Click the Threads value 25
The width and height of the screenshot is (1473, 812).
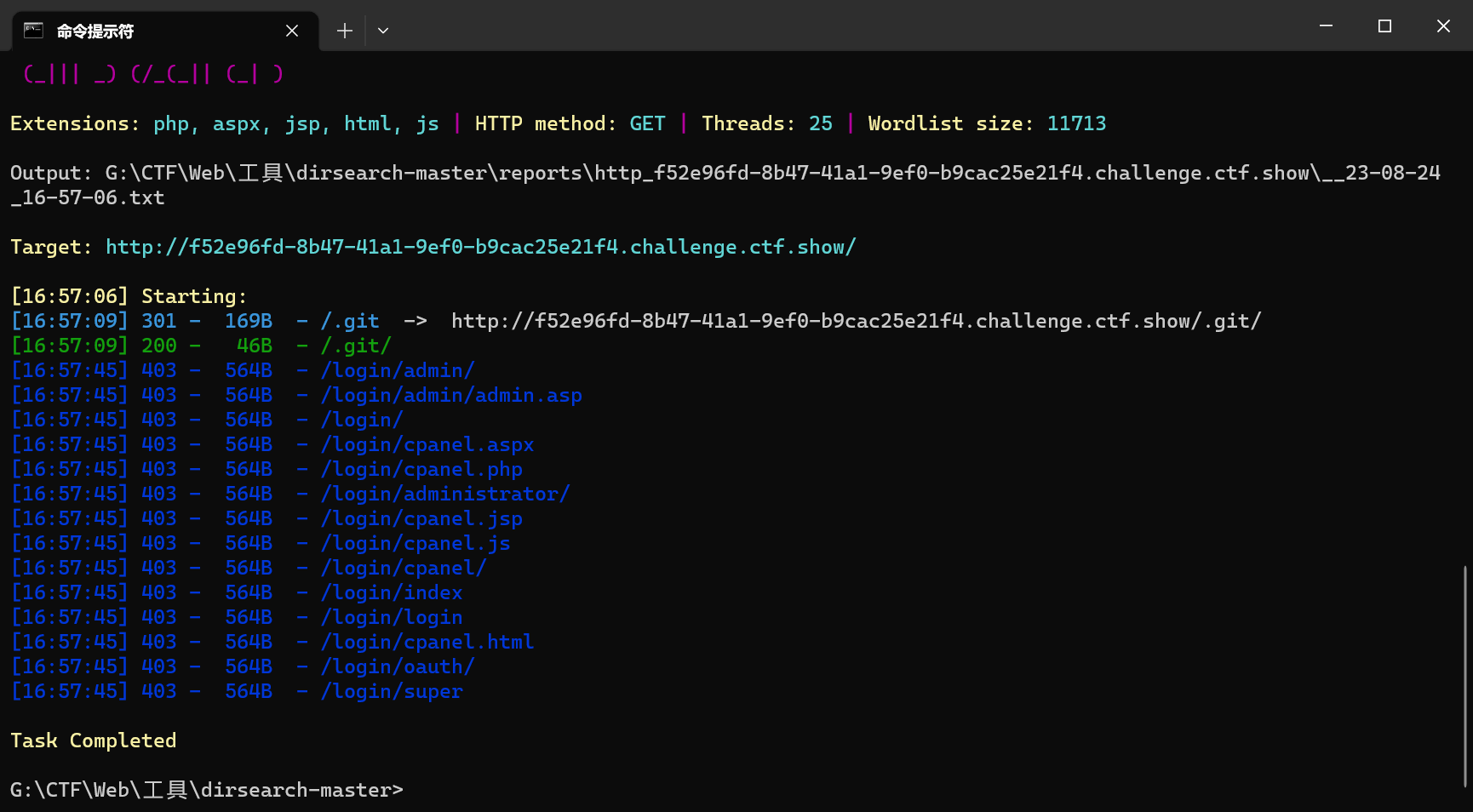[x=821, y=123]
